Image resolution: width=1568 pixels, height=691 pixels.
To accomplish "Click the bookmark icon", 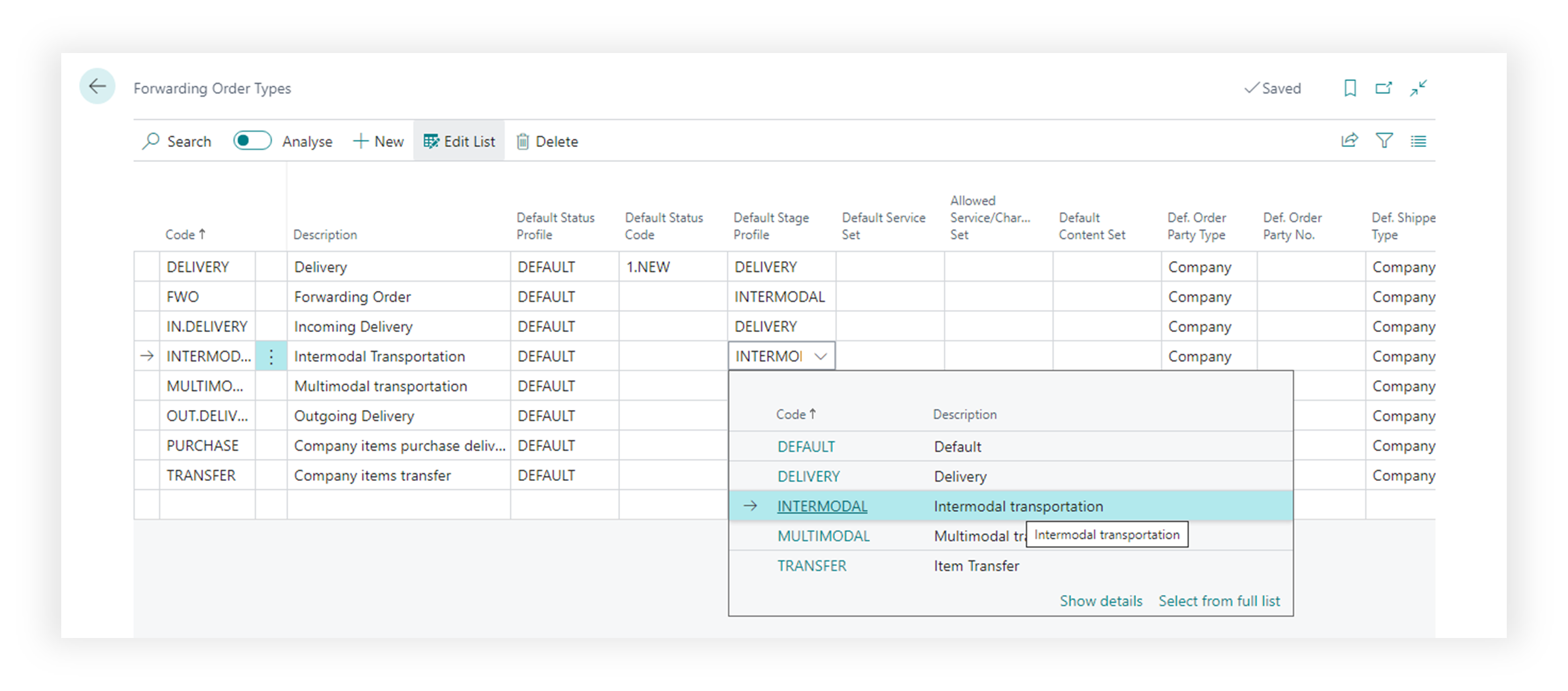I will tap(1350, 88).
